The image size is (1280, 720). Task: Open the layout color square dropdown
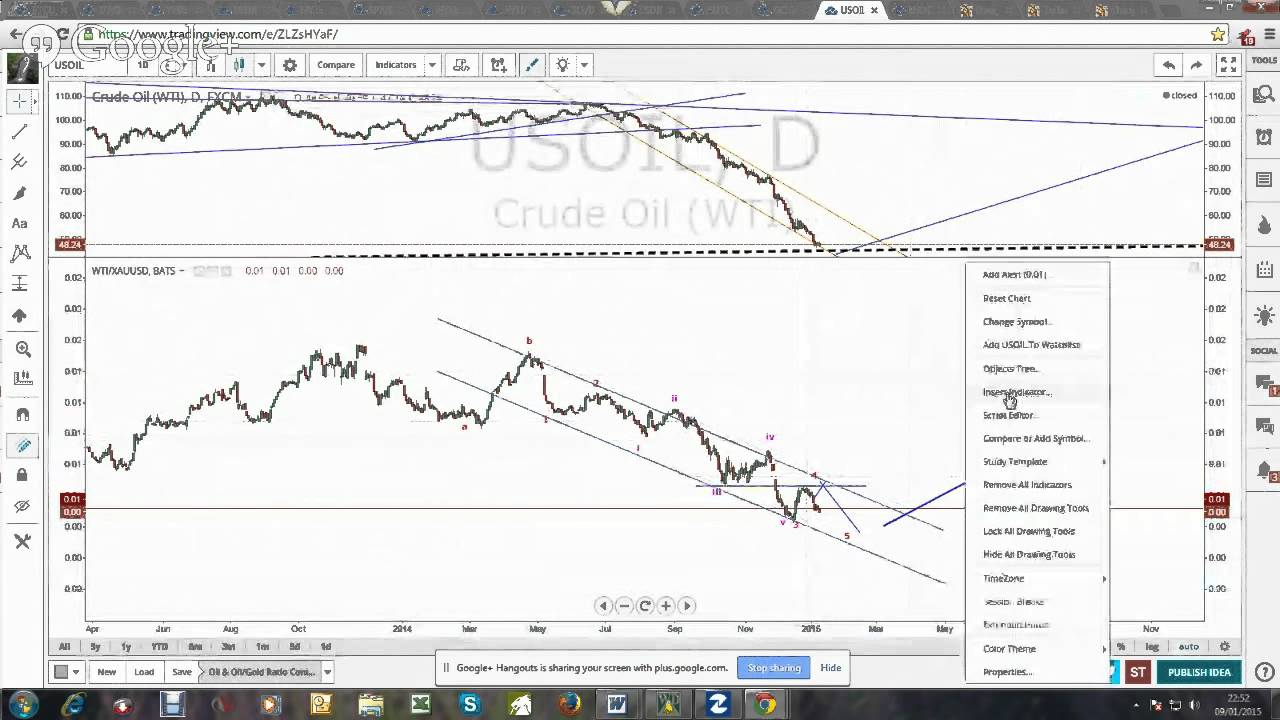pyautogui.click(x=67, y=672)
